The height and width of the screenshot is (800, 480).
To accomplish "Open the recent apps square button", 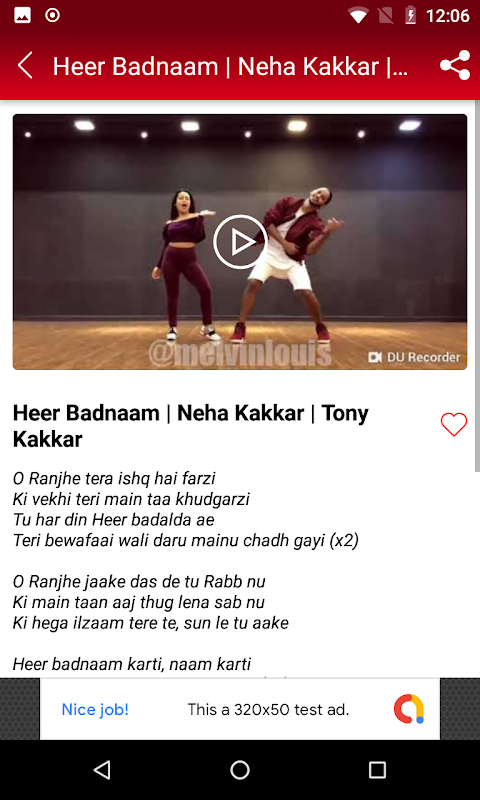I will click(x=377, y=770).
